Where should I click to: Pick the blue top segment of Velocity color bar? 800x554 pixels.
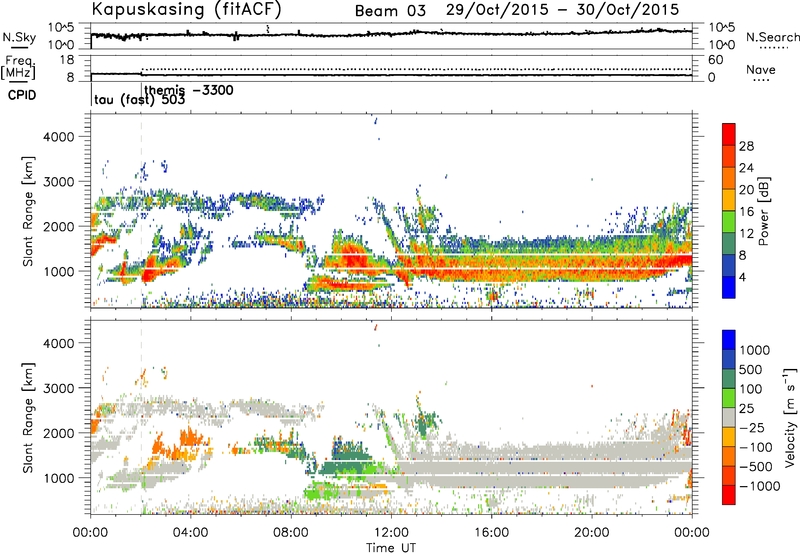point(729,340)
